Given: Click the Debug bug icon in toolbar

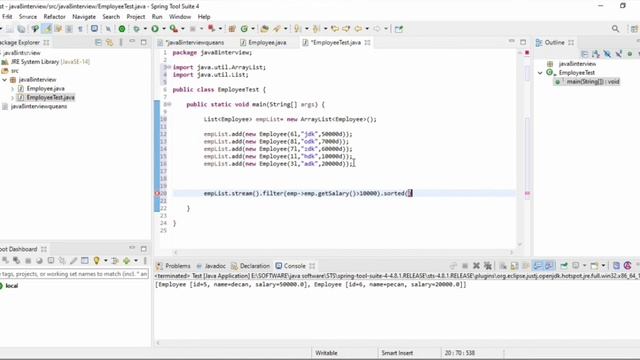Looking at the screenshot, I should click(x=136, y=29).
